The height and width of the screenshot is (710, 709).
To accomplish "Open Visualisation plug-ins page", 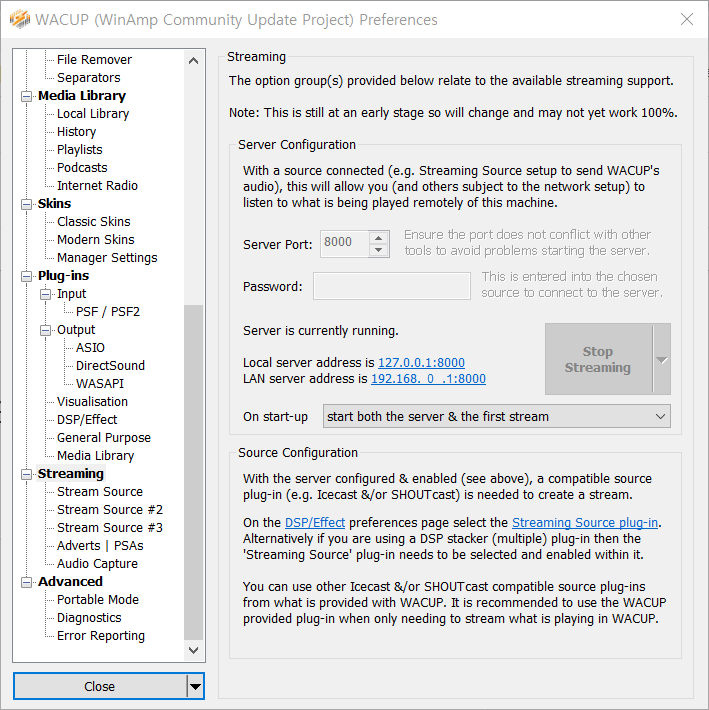I will 92,402.
